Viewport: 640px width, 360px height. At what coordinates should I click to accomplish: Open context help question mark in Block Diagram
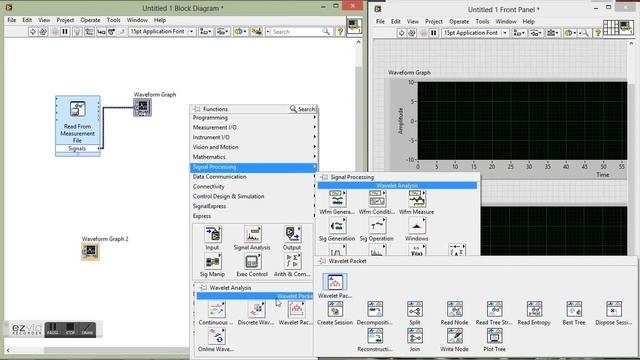340,31
